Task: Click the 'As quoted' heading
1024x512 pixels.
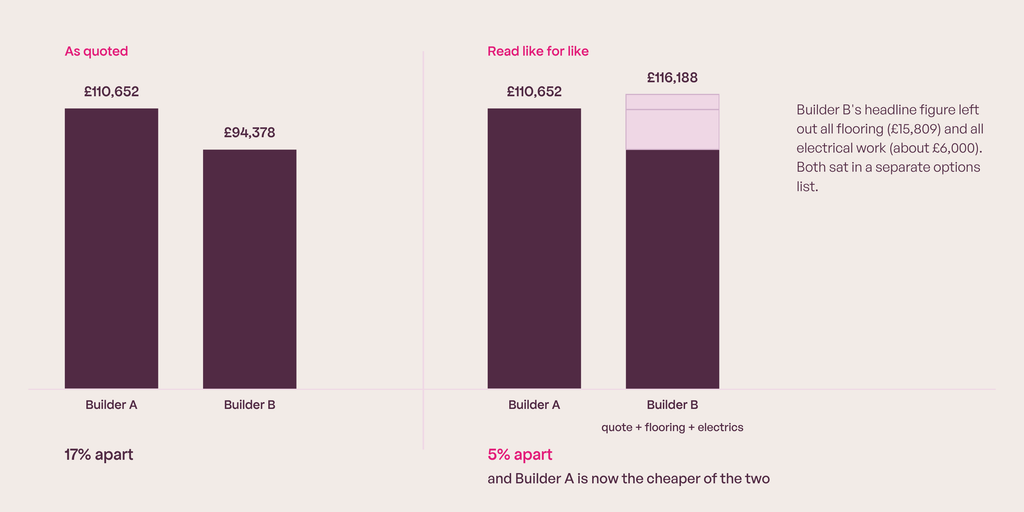Action: (96, 52)
